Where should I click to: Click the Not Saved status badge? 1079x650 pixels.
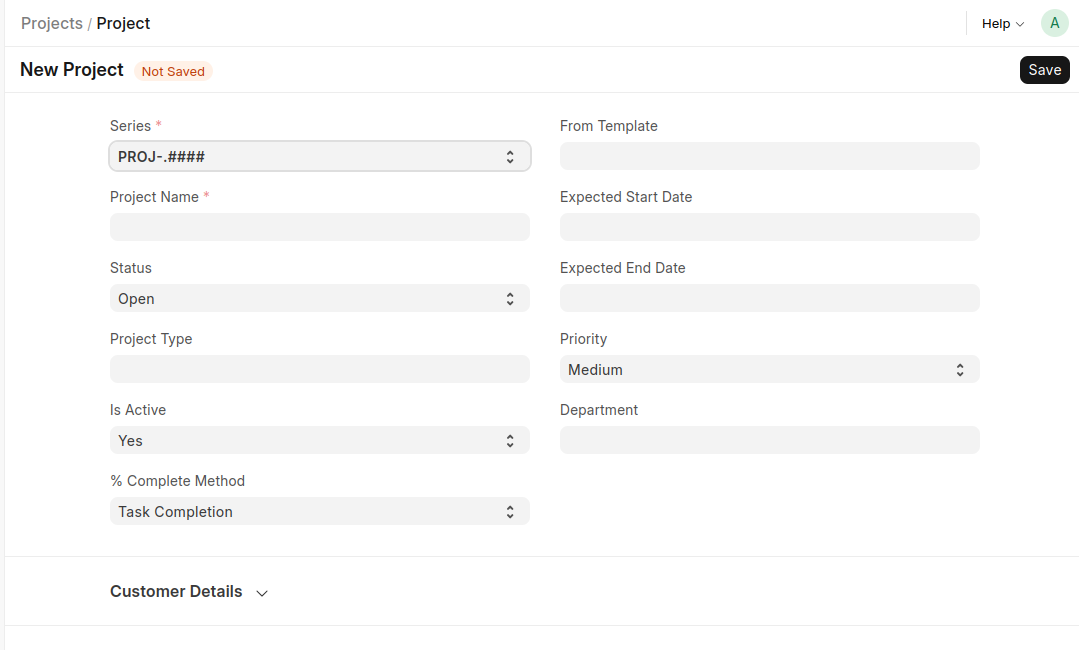pos(172,71)
